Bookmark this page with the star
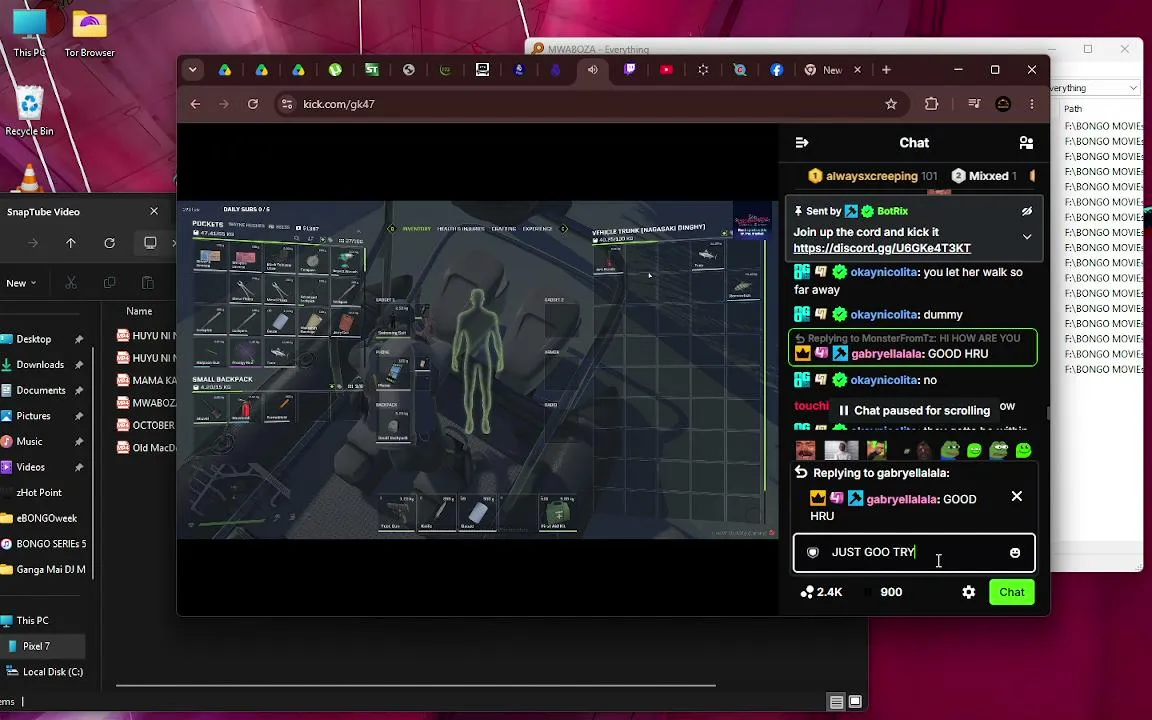Viewport: 1152px width, 720px height. (890, 104)
